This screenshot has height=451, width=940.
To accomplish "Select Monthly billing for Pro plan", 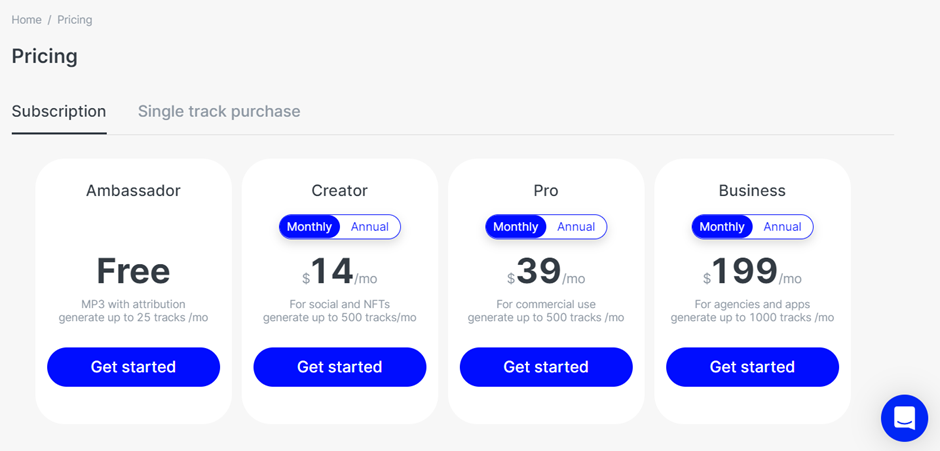I will pyautogui.click(x=516, y=227).
